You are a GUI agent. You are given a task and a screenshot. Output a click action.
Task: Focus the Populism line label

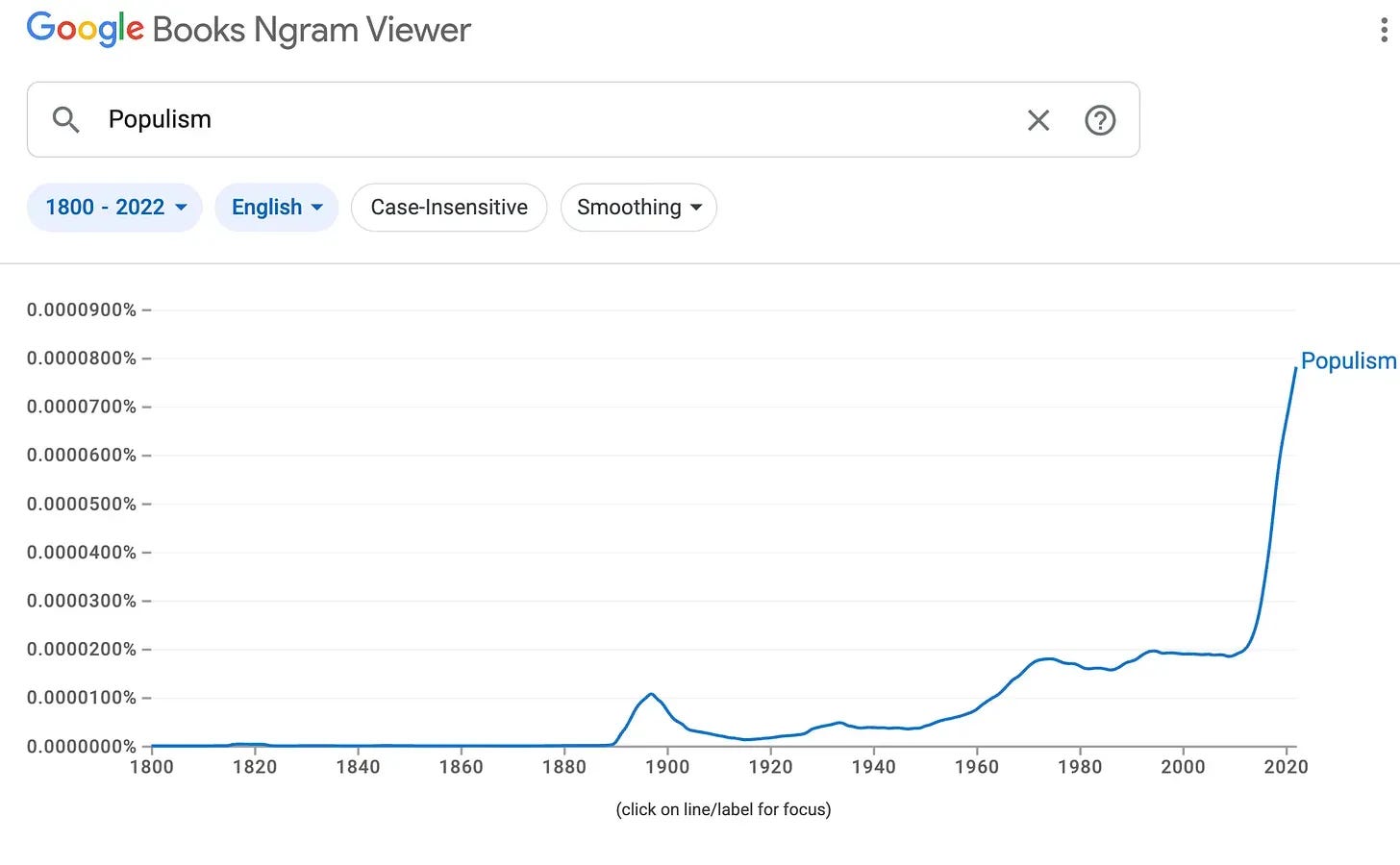pyautogui.click(x=1348, y=361)
